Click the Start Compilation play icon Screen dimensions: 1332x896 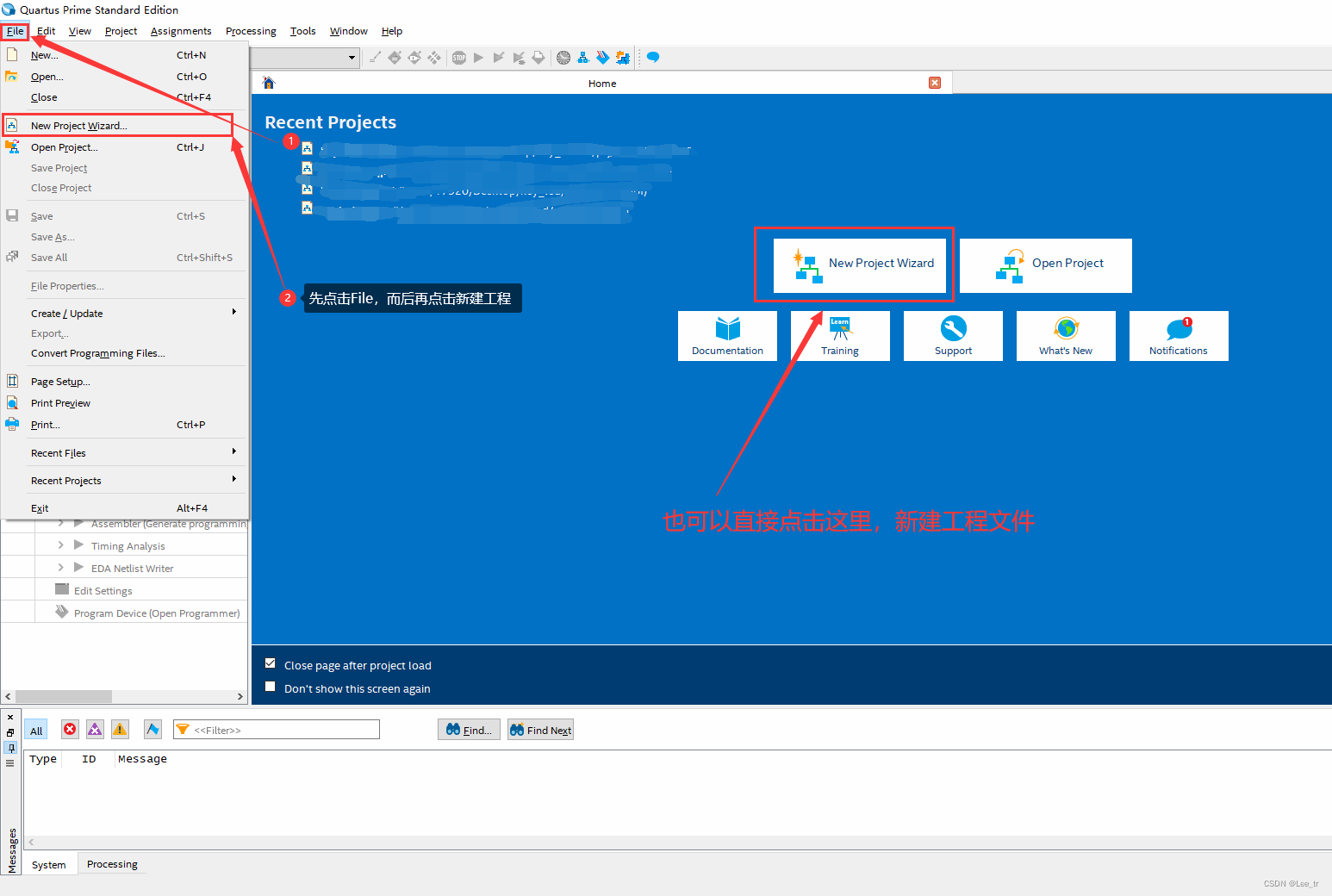(x=478, y=58)
